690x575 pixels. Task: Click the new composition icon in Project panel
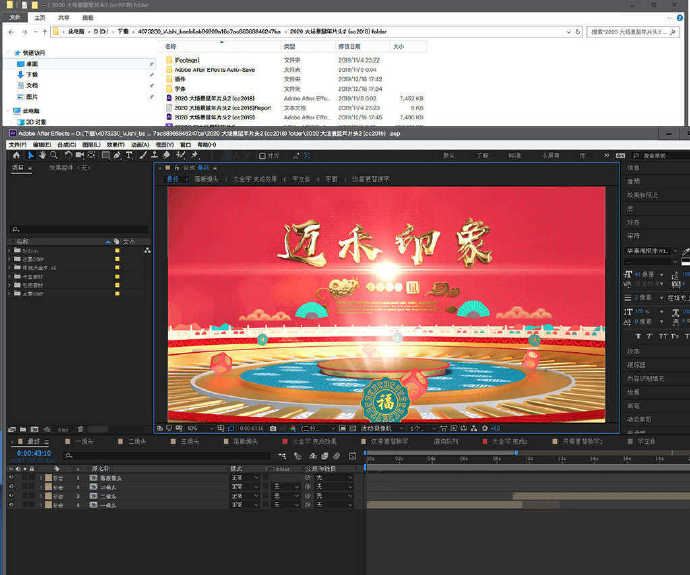(x=34, y=429)
